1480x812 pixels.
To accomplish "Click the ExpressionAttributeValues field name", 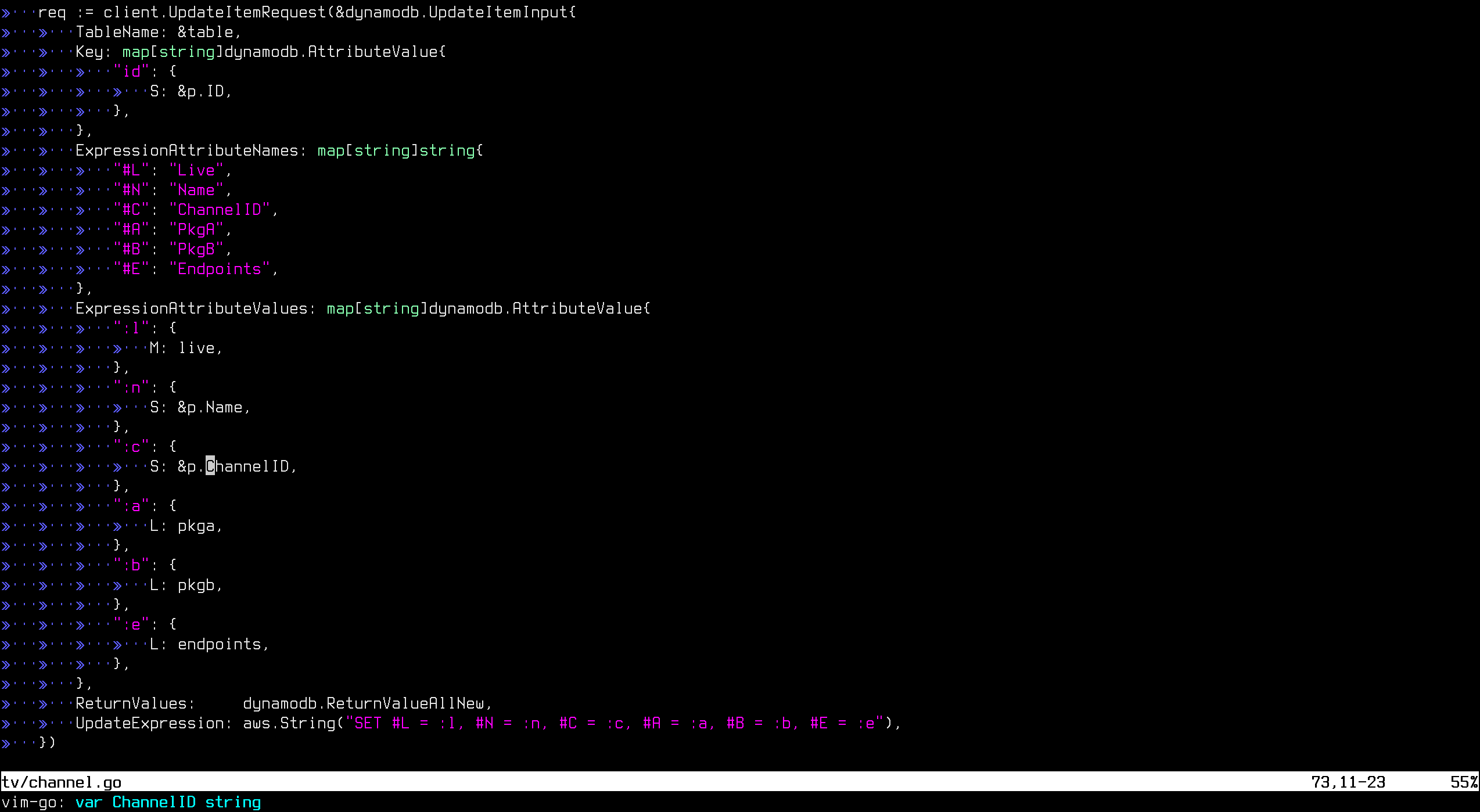I will tap(191, 308).
